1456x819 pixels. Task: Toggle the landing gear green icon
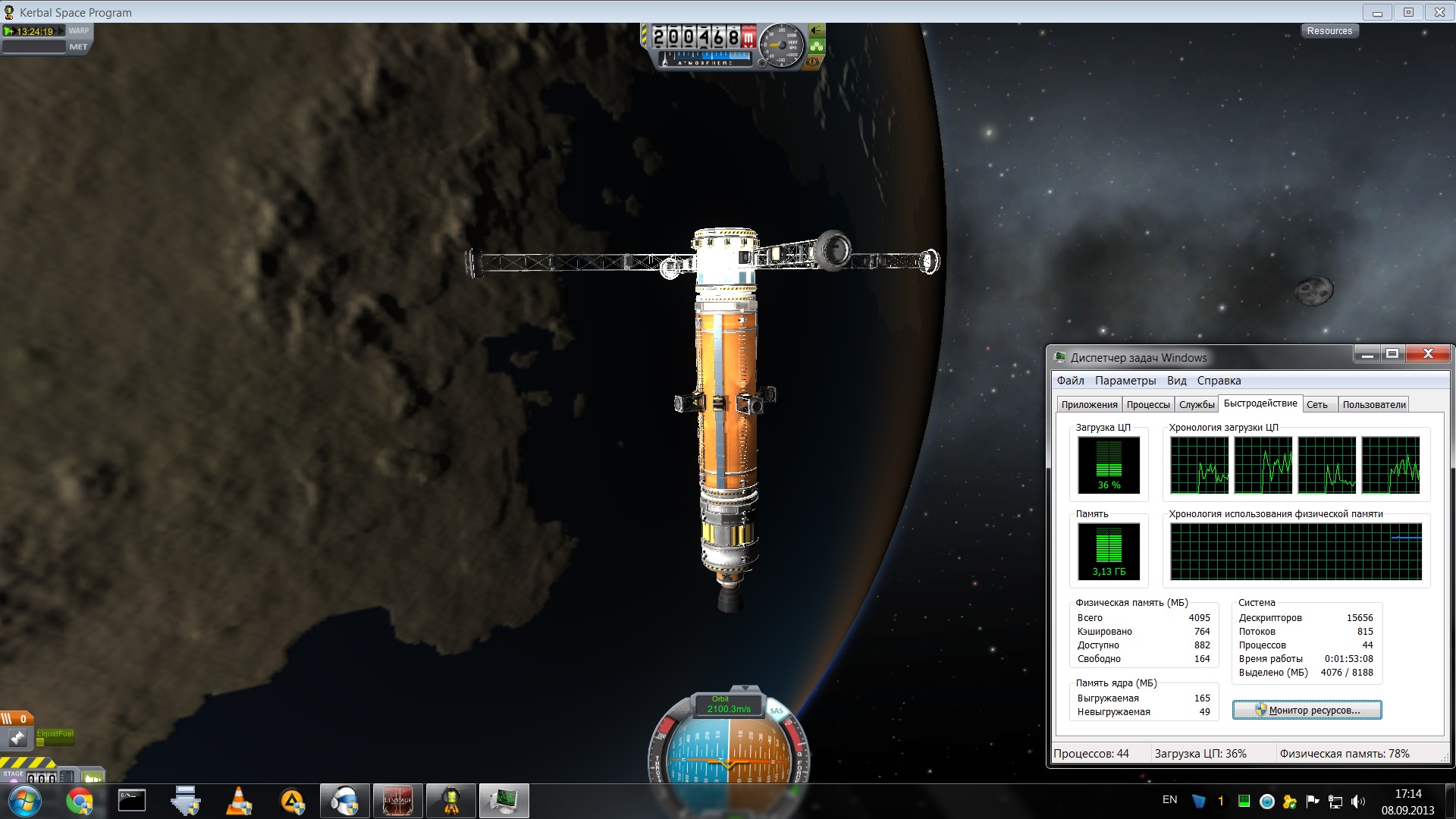point(816,46)
